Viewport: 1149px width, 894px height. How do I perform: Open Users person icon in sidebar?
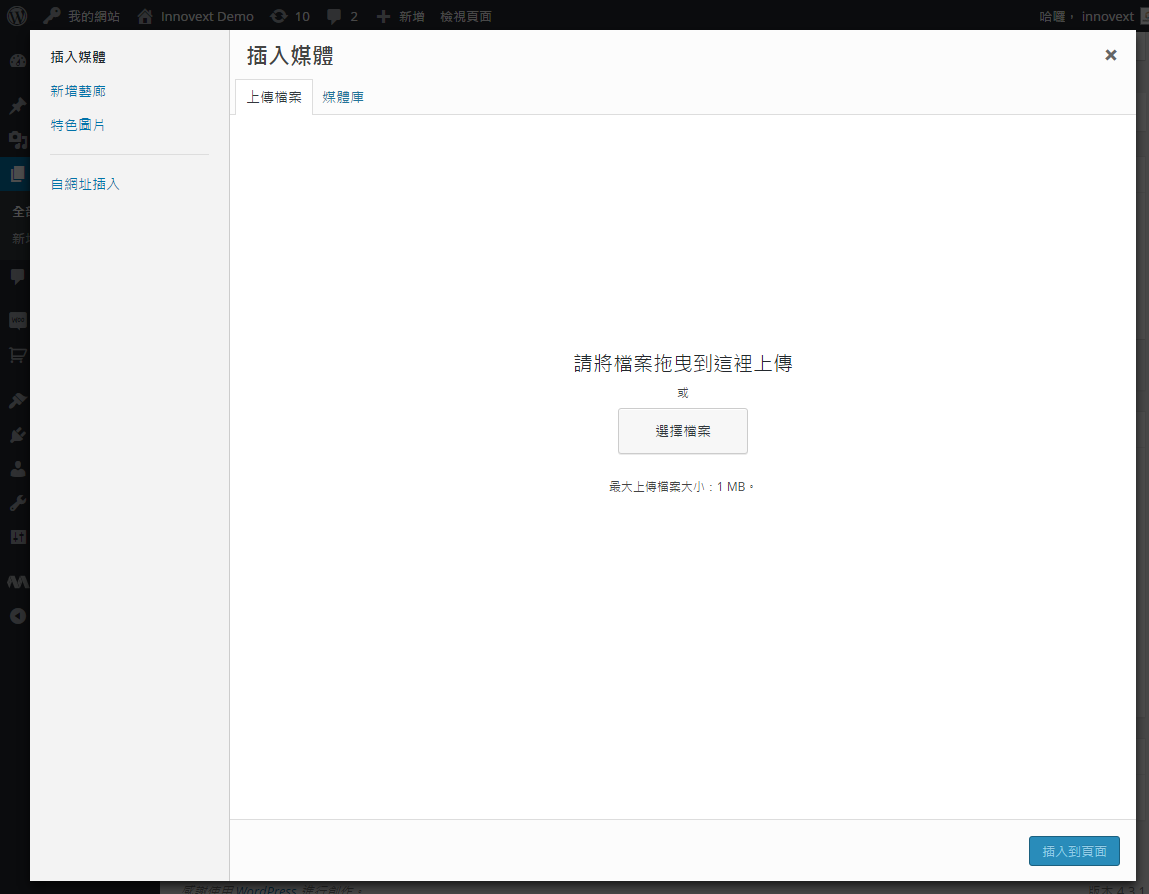click(x=17, y=468)
